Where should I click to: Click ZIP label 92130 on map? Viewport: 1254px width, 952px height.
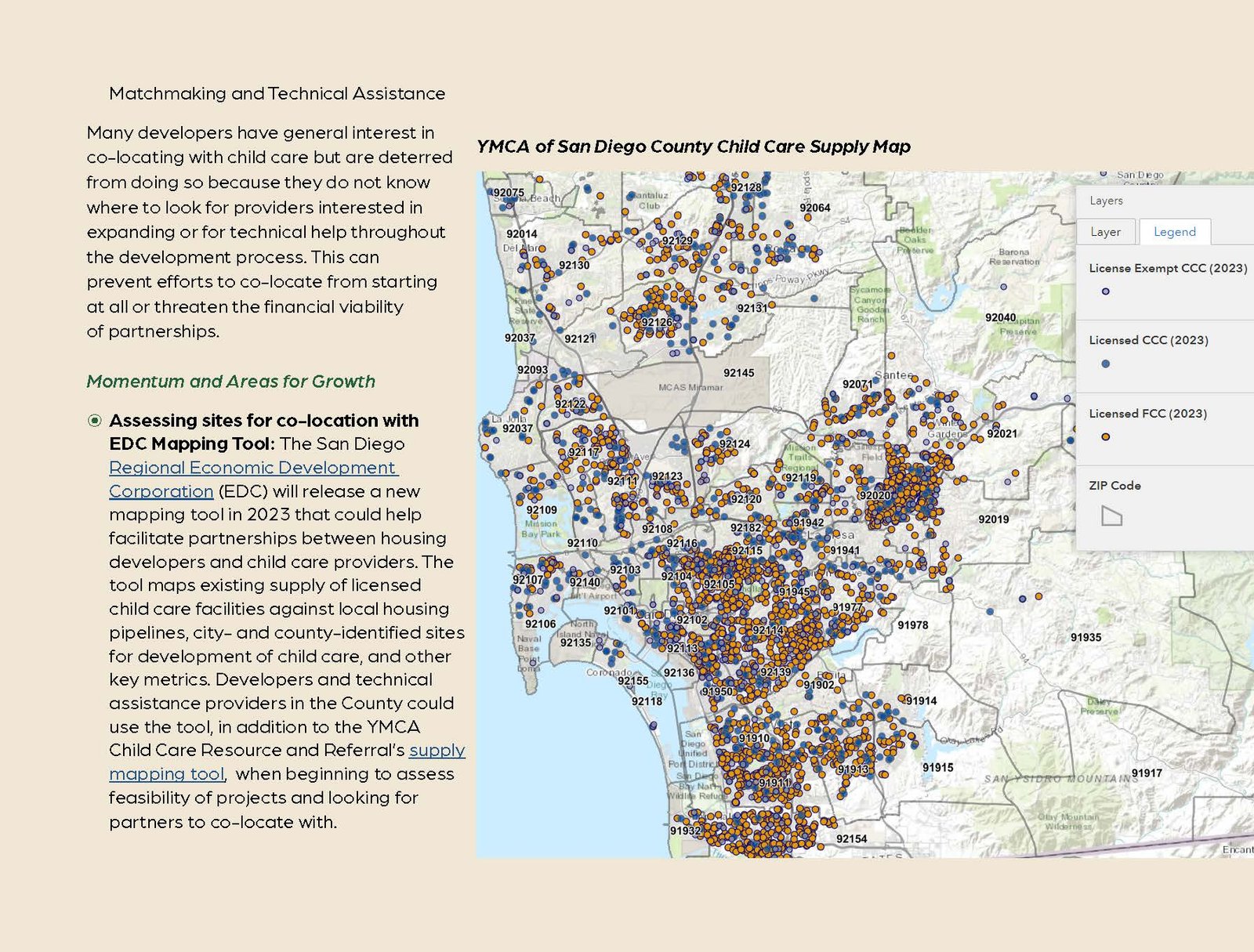coord(574,266)
